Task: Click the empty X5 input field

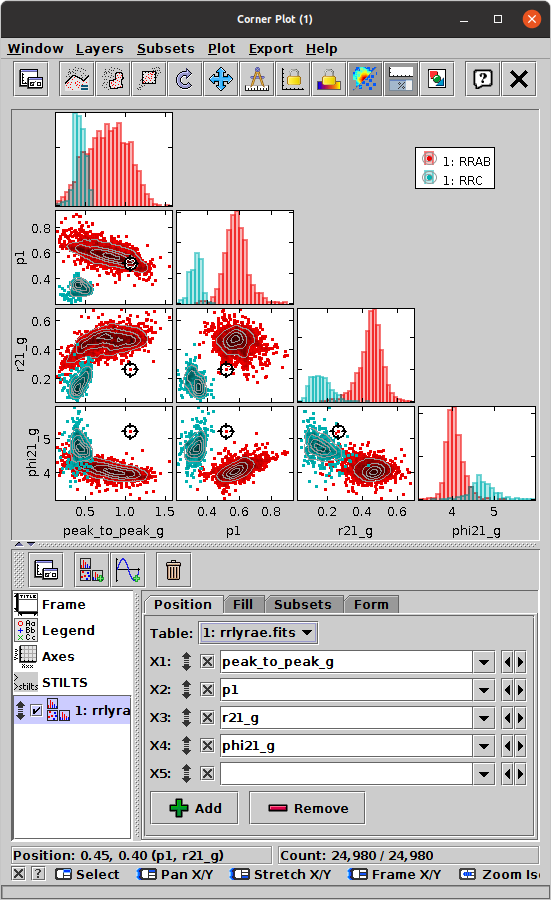Action: (x=346, y=774)
